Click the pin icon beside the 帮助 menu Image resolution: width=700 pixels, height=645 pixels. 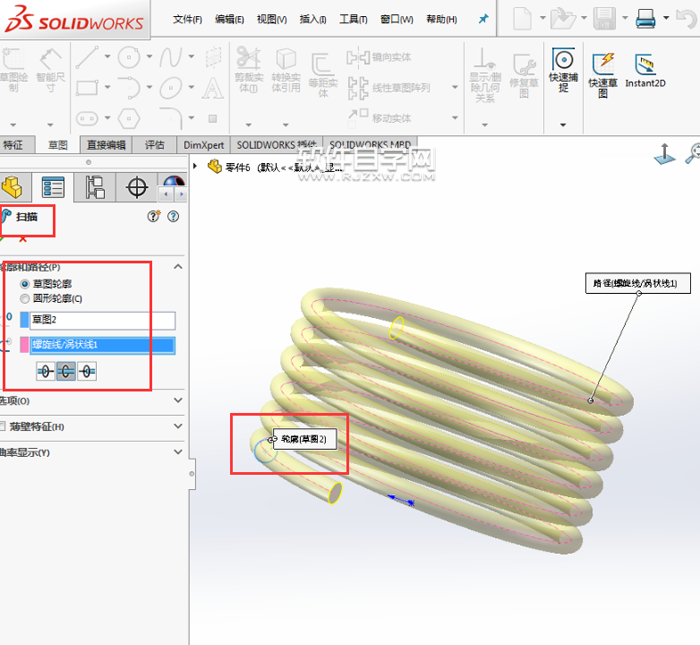pos(483,19)
